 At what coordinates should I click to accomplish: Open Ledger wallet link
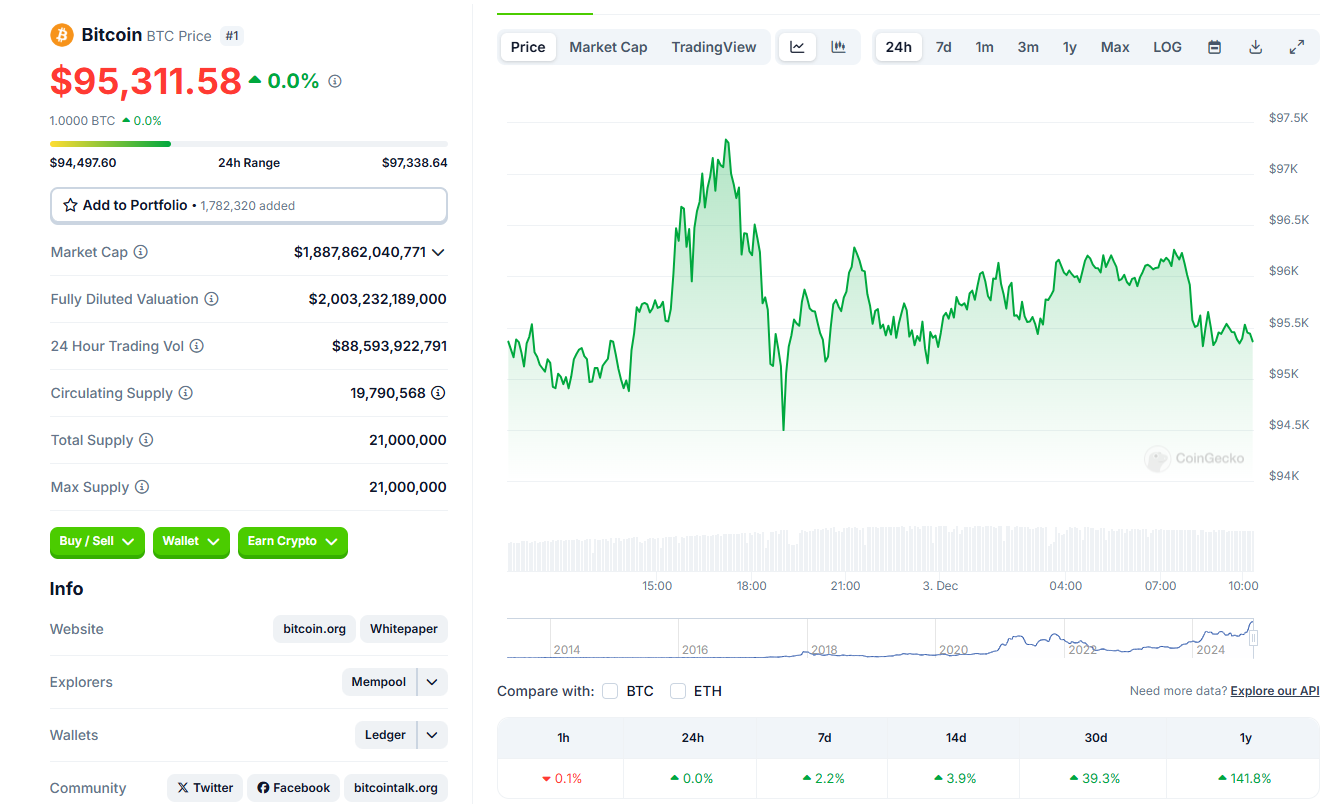coord(385,735)
